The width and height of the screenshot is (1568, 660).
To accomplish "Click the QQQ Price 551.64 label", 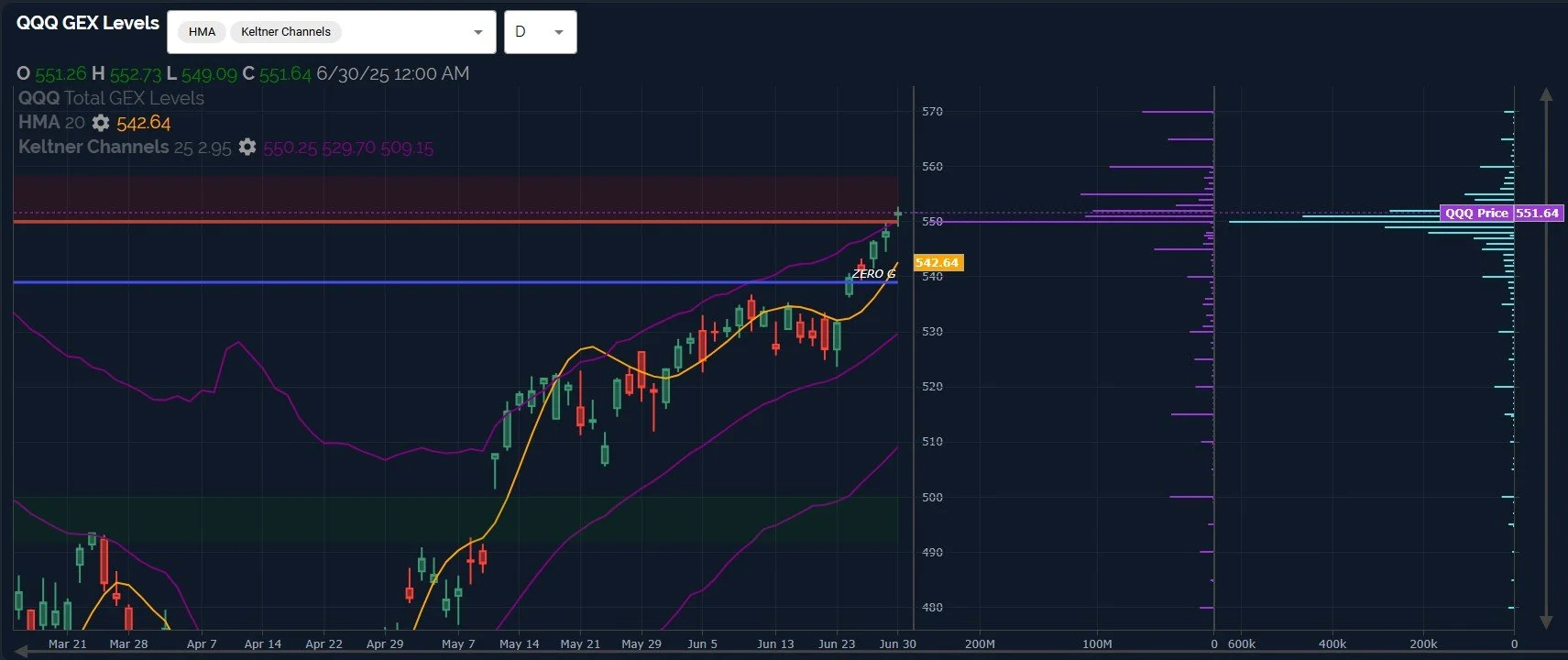I will pos(1501,213).
